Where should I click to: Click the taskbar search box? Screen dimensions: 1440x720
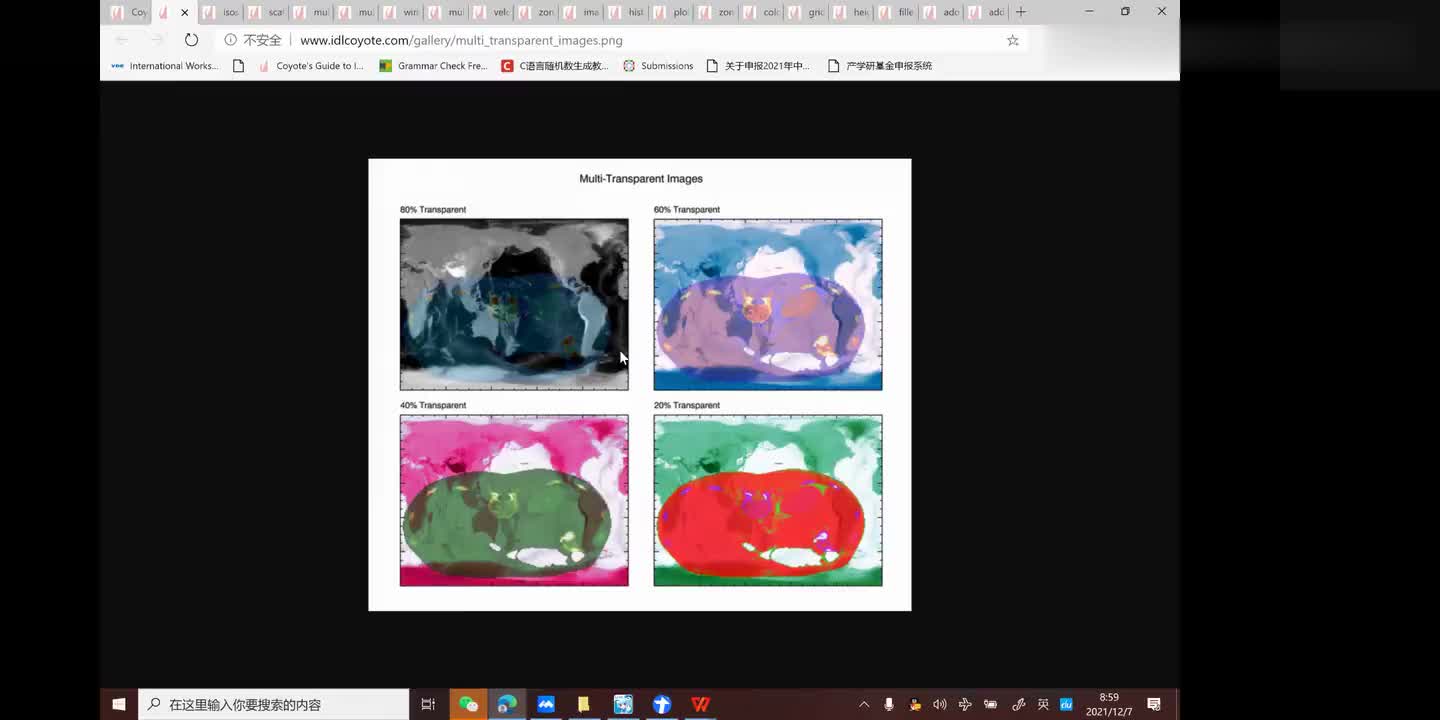pyautogui.click(x=274, y=704)
